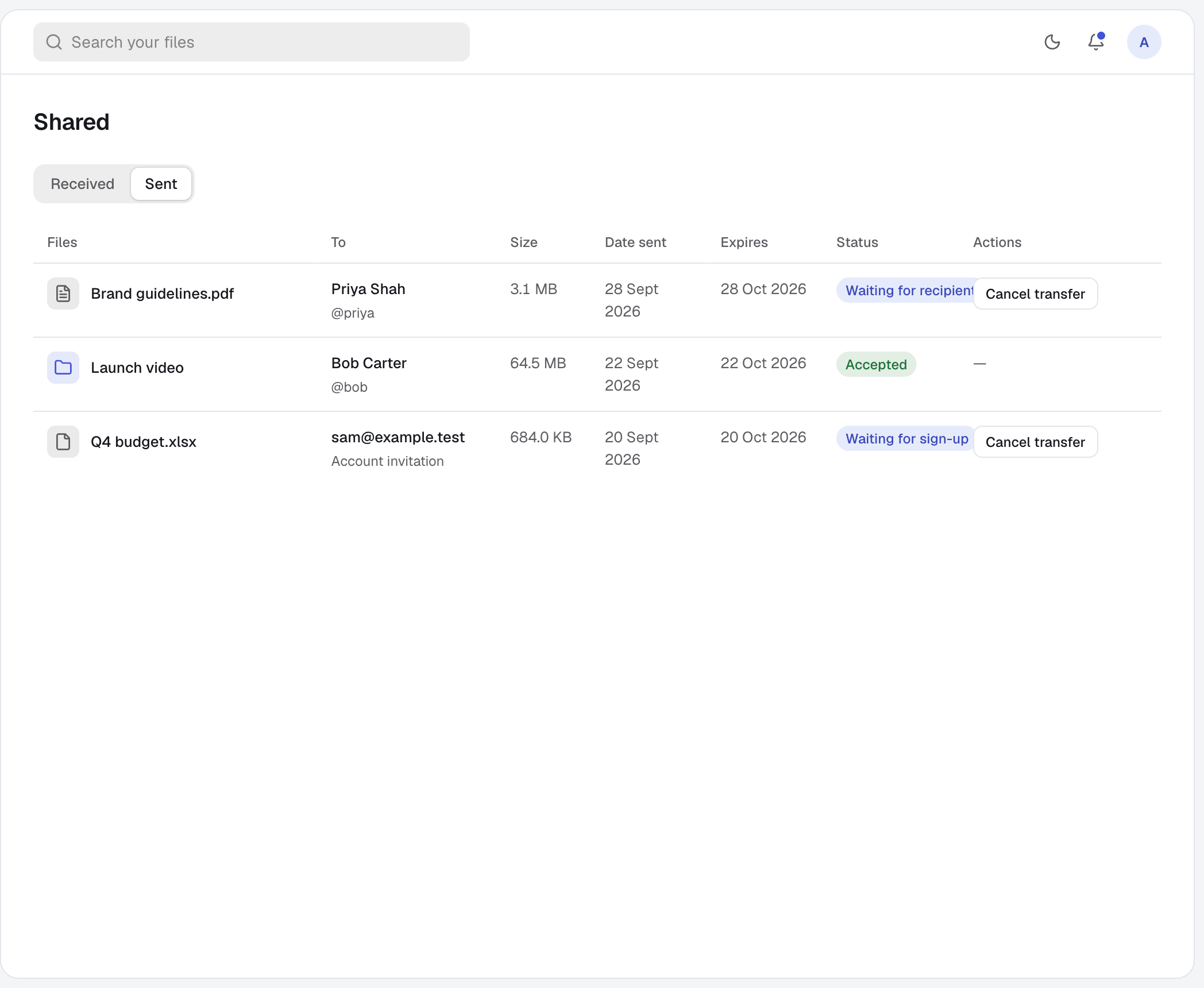Cancel transfer for Brand guidelines.pdf
This screenshot has width=1204, height=988.
(1035, 294)
